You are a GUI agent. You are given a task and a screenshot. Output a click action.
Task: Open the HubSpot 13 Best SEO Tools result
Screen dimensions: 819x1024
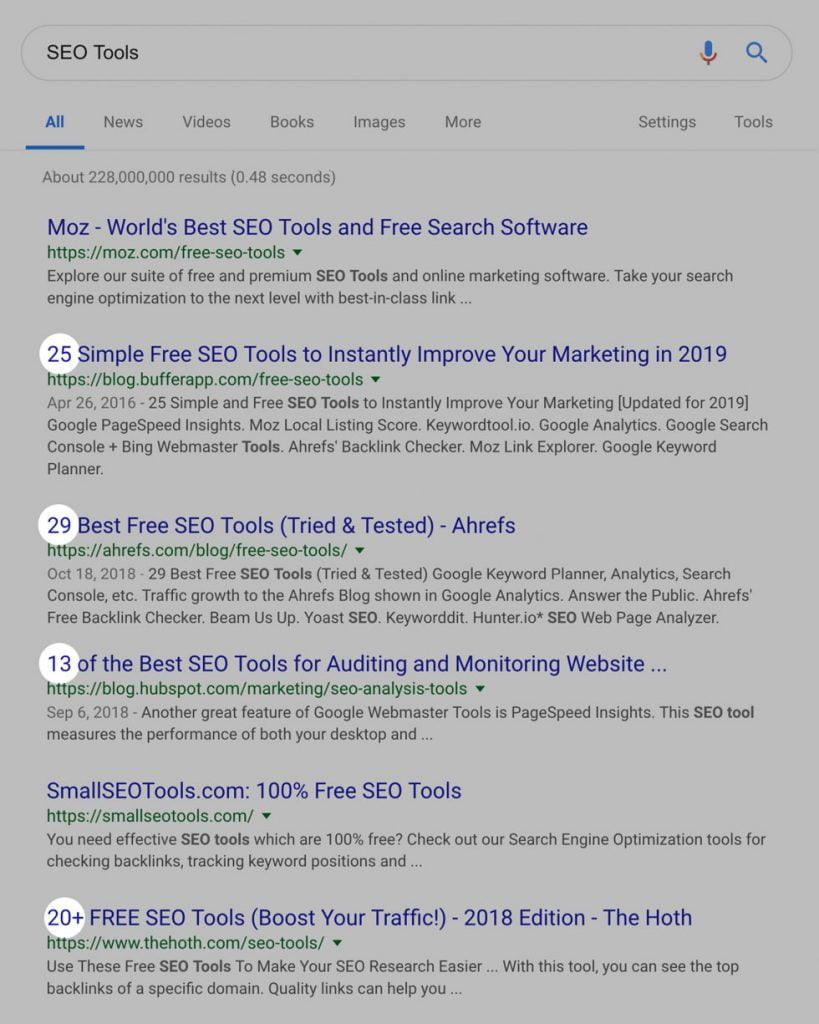pos(357,664)
